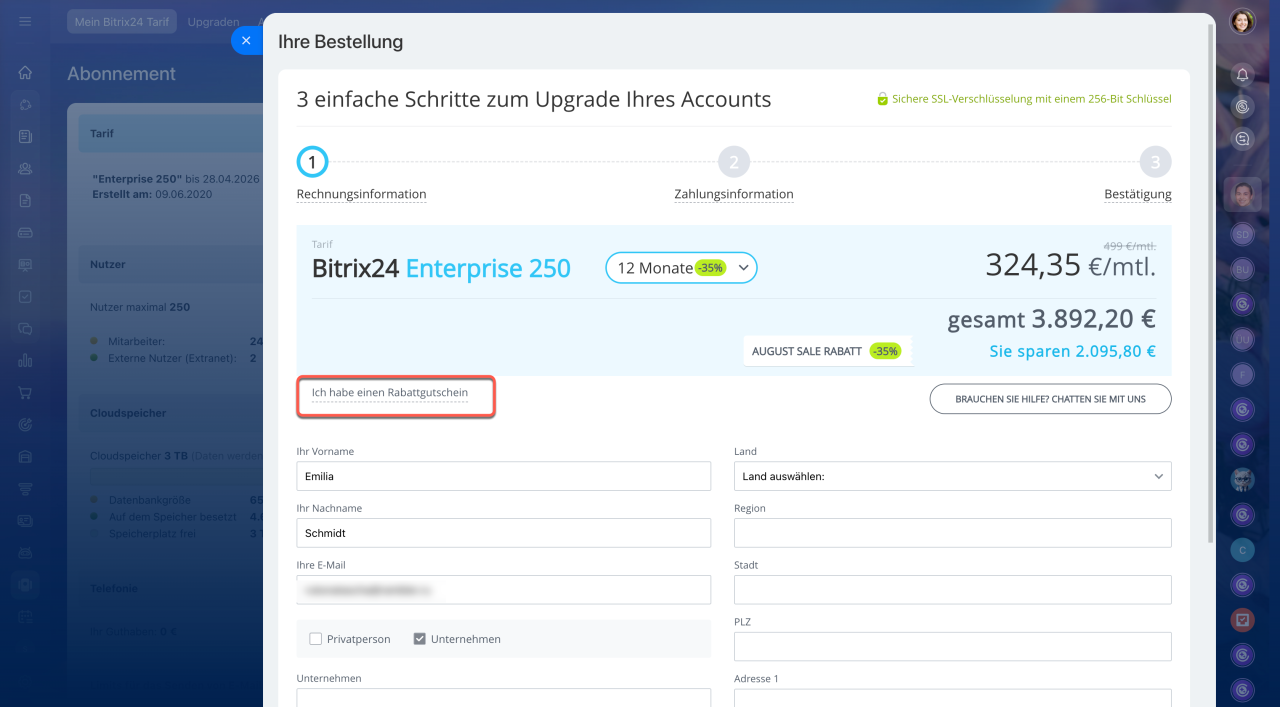Open the hamburger menu in the left sidebar
Image resolution: width=1280 pixels, height=707 pixels.
click(25, 21)
